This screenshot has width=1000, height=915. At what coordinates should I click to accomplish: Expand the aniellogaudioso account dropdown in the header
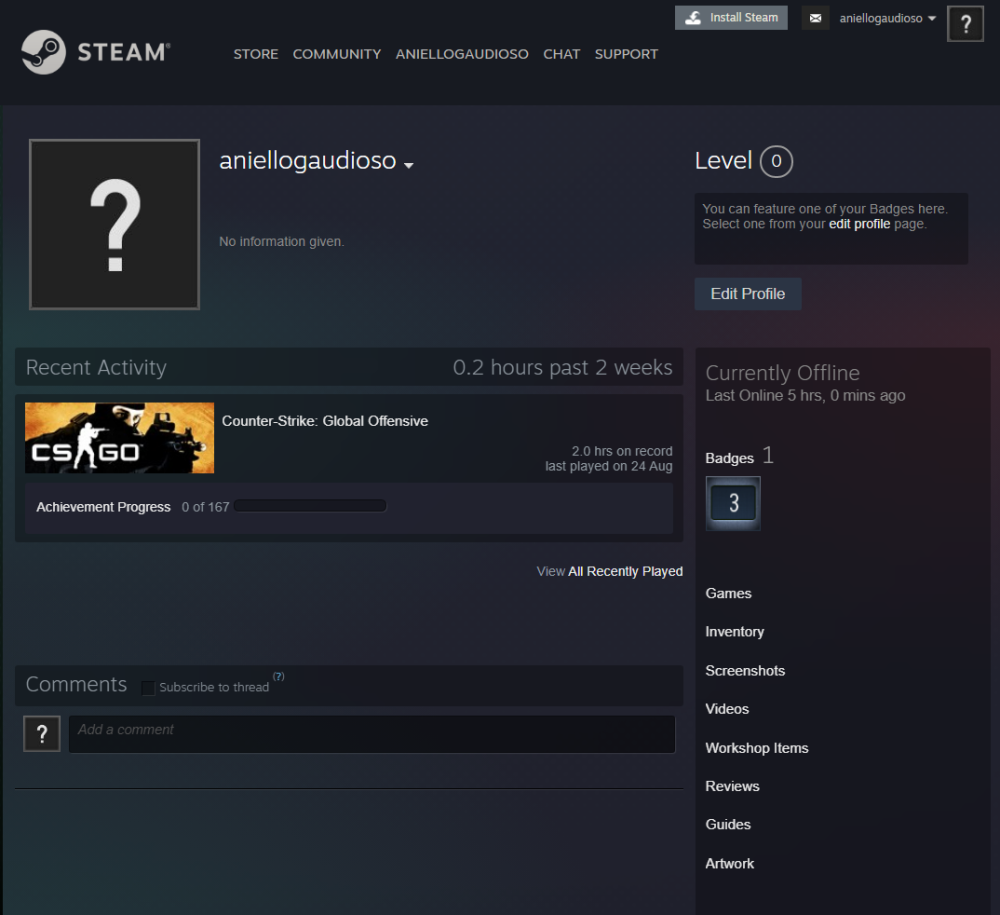tap(887, 18)
